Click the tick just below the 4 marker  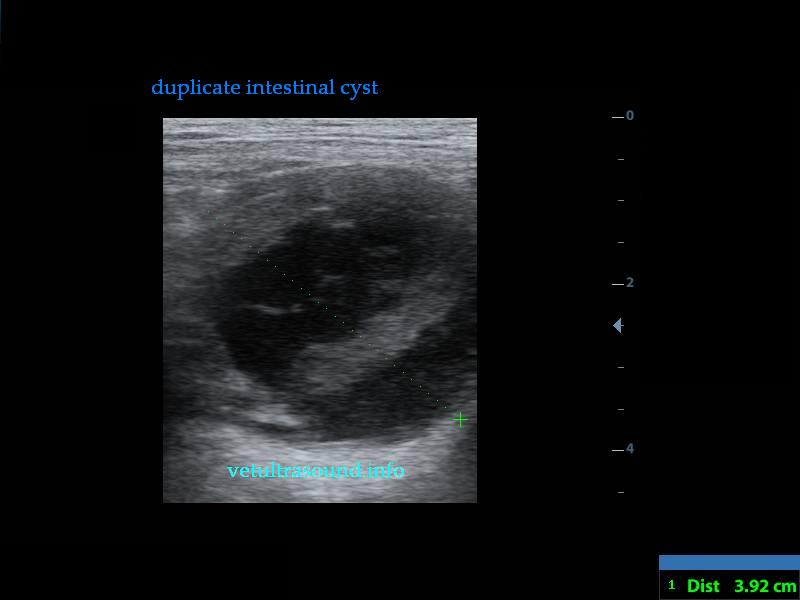tap(621, 492)
